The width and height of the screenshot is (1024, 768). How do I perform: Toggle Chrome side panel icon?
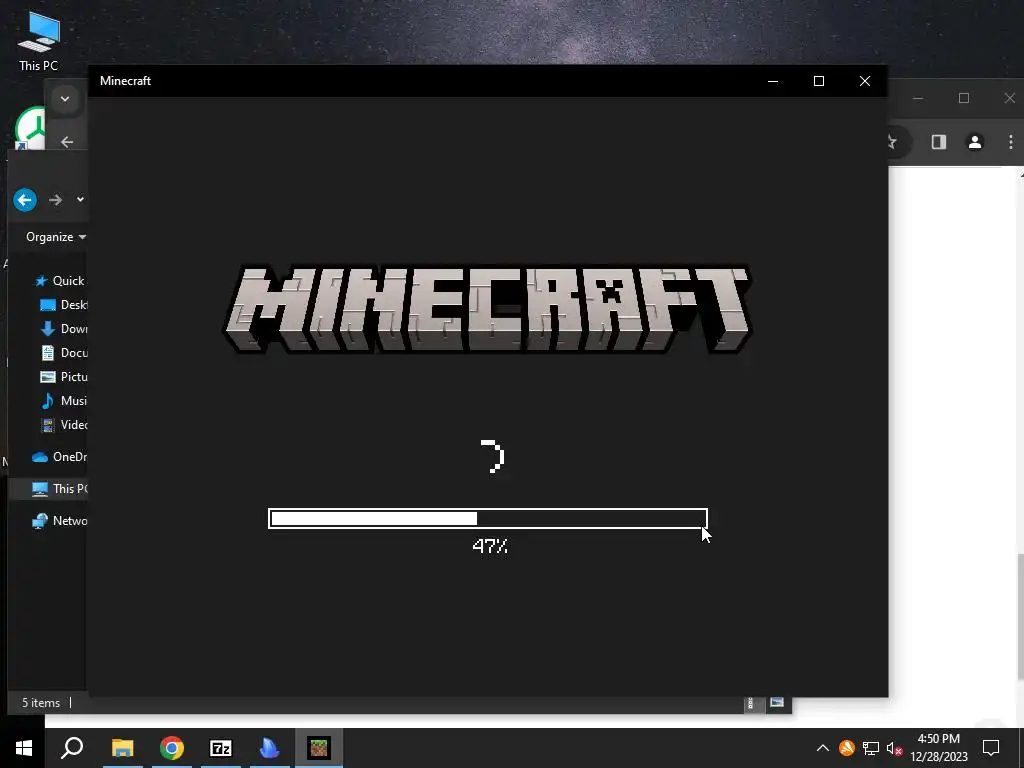click(x=938, y=142)
